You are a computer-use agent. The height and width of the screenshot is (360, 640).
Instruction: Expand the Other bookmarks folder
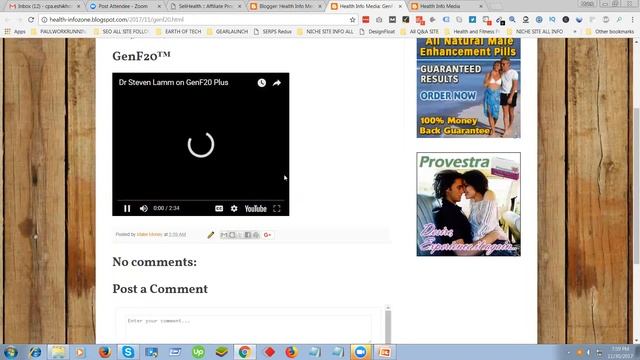point(610,31)
